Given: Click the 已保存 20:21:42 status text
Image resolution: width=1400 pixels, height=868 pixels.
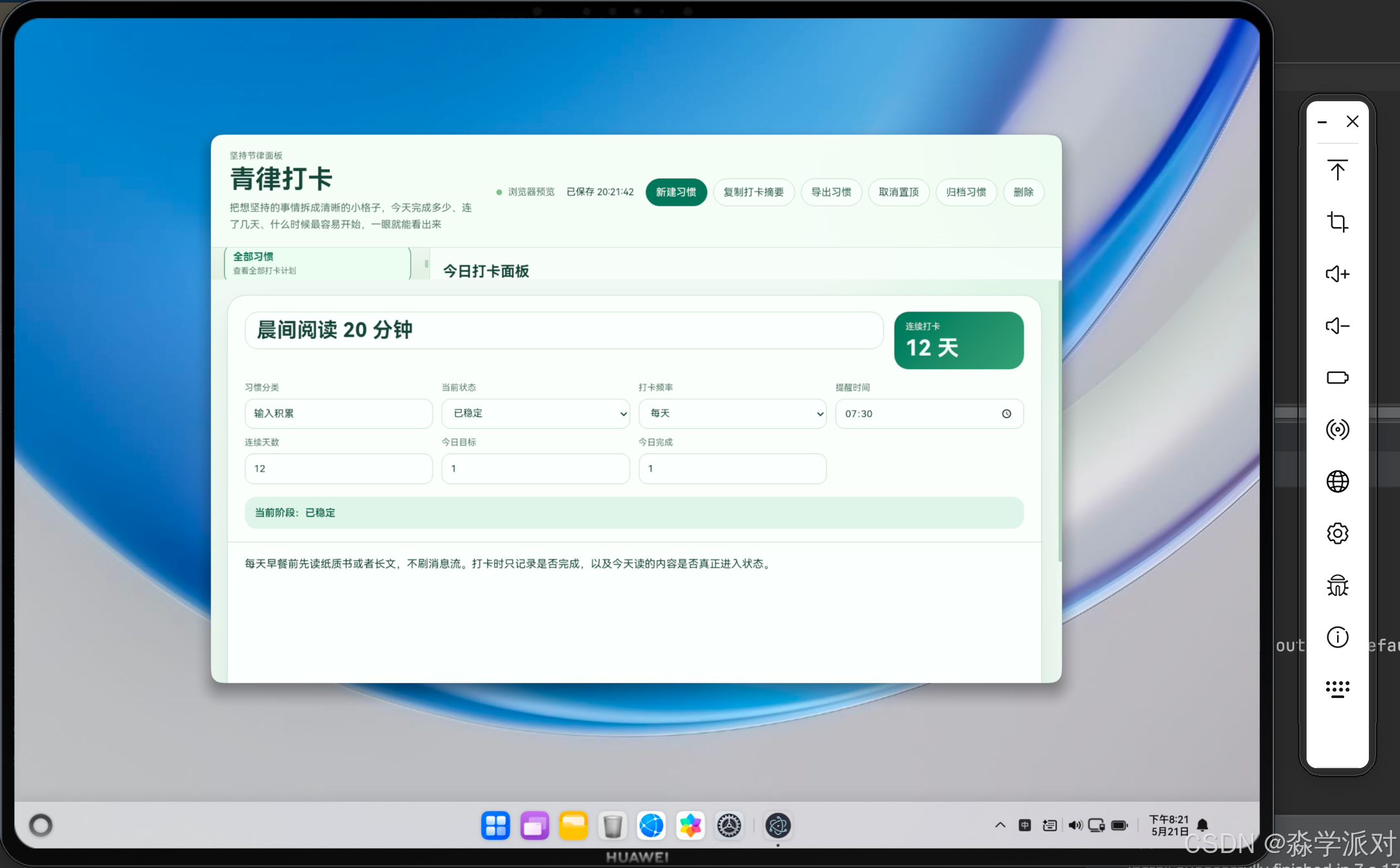Looking at the screenshot, I should [x=599, y=192].
